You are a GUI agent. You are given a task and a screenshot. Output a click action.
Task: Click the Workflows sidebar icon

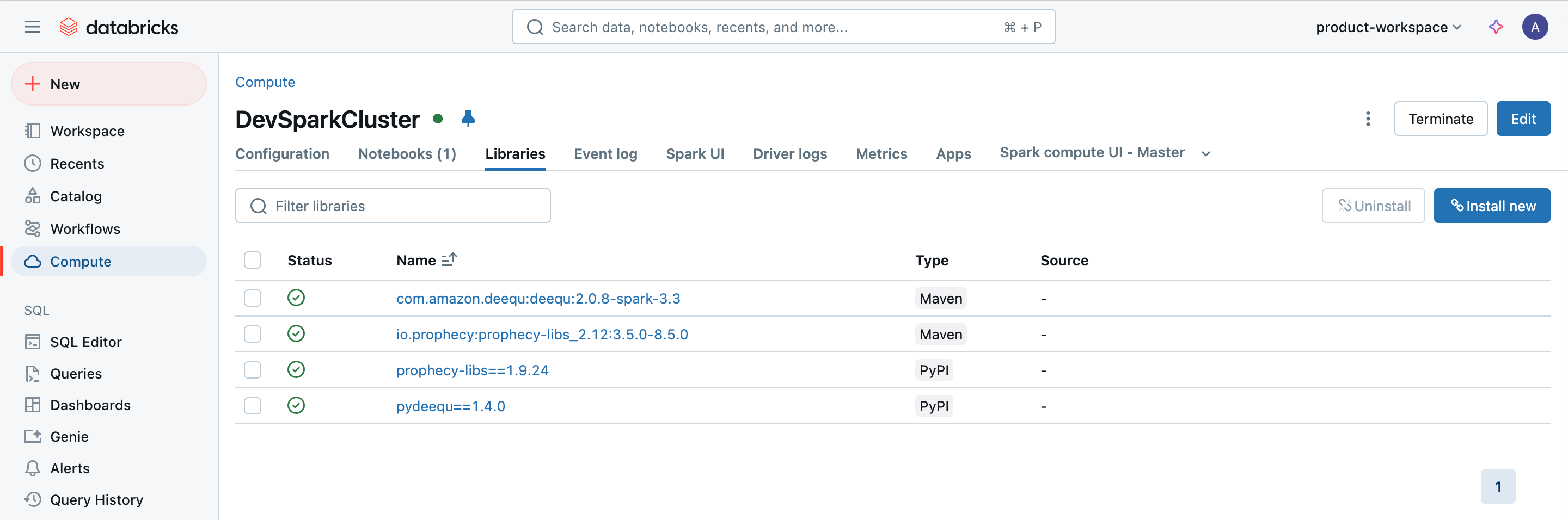(x=33, y=228)
